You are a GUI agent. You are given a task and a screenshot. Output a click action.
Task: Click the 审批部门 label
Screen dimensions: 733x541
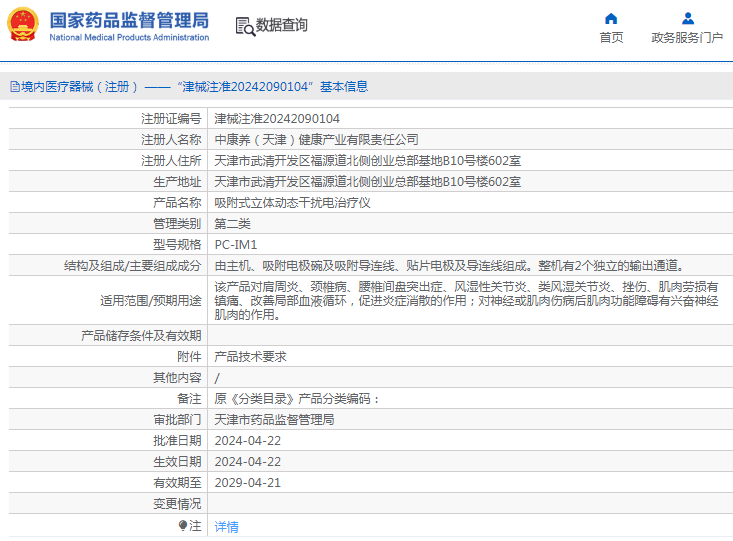pyautogui.click(x=177, y=420)
